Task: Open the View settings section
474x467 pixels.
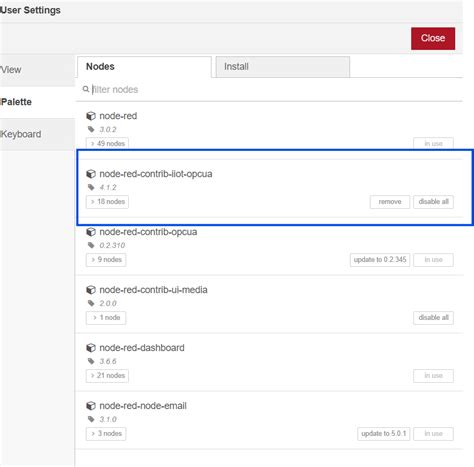Action: coord(37,70)
